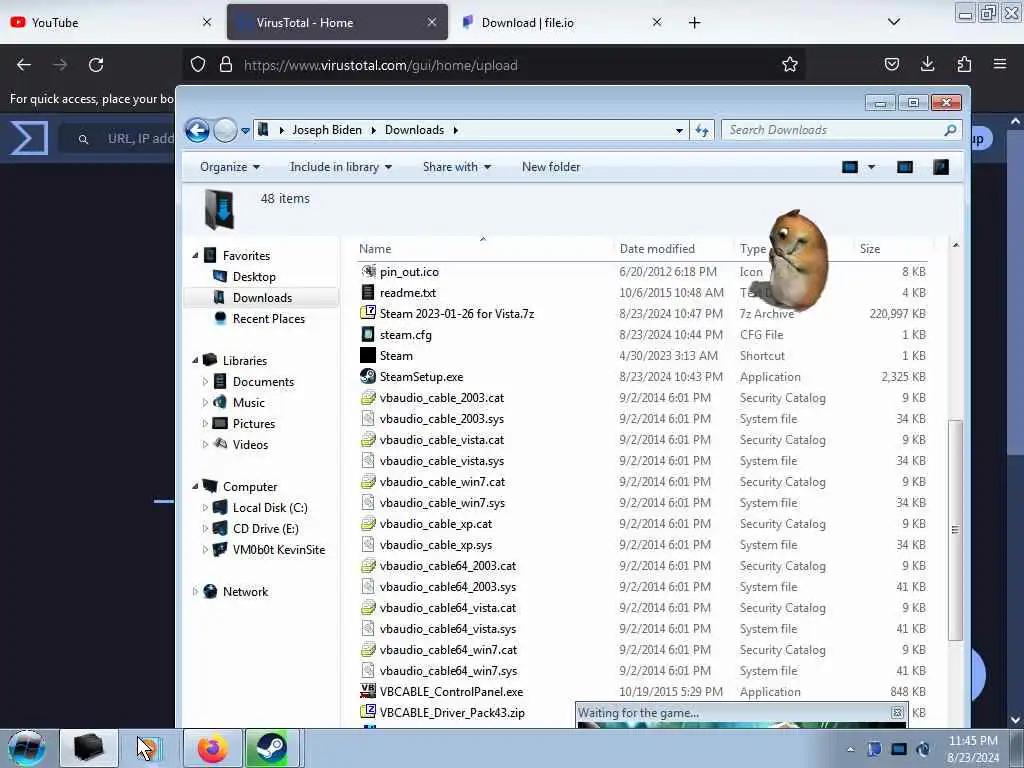Save to Pocket icon in Firefox

[x=891, y=64]
